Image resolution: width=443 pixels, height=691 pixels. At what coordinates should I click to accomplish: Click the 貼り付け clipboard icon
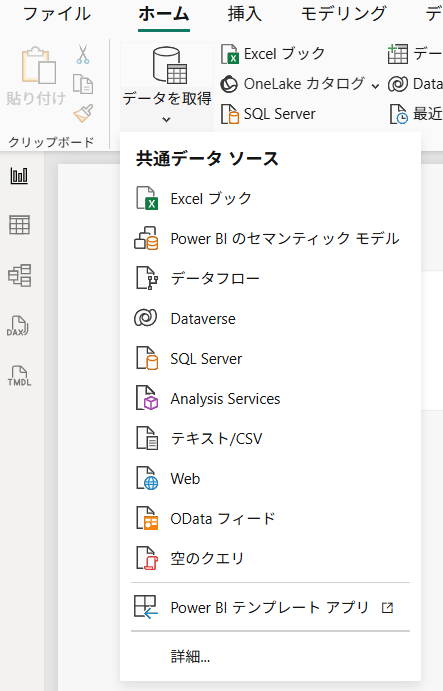(x=38, y=65)
